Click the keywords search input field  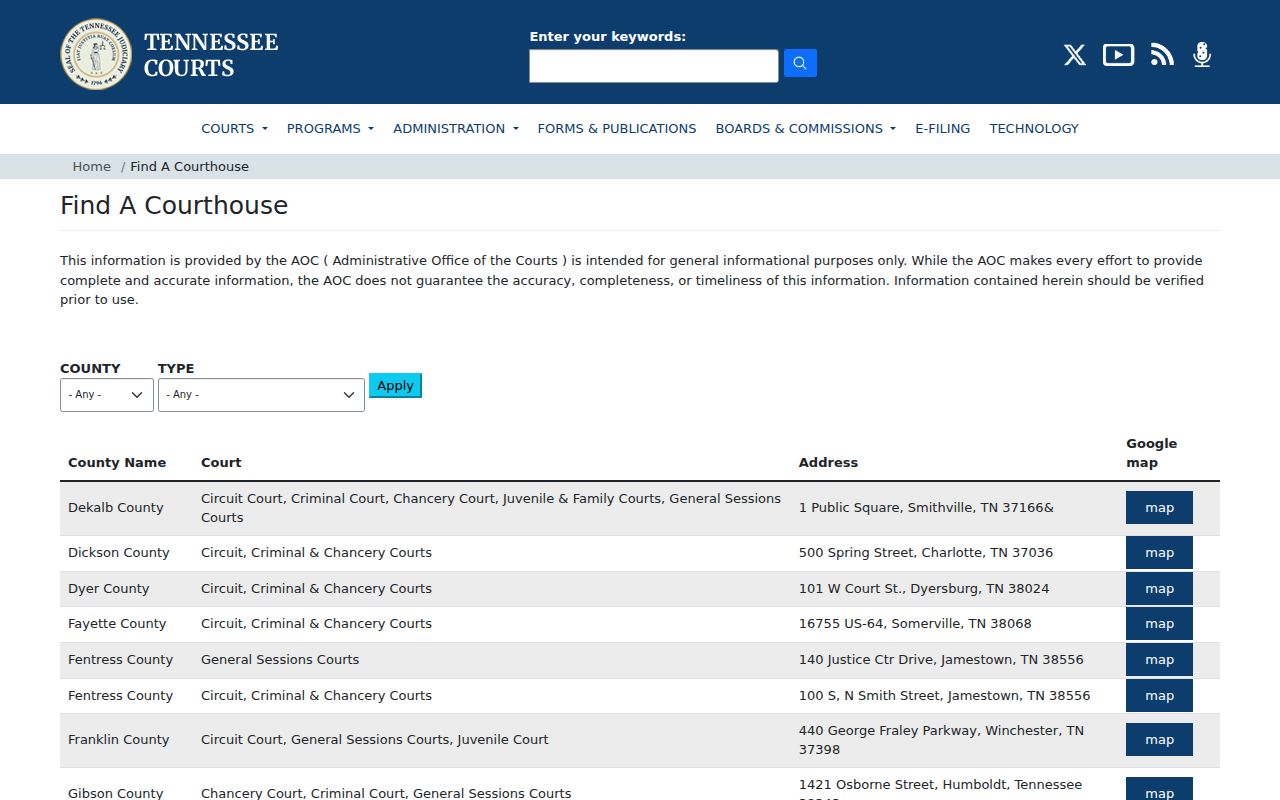click(x=654, y=66)
